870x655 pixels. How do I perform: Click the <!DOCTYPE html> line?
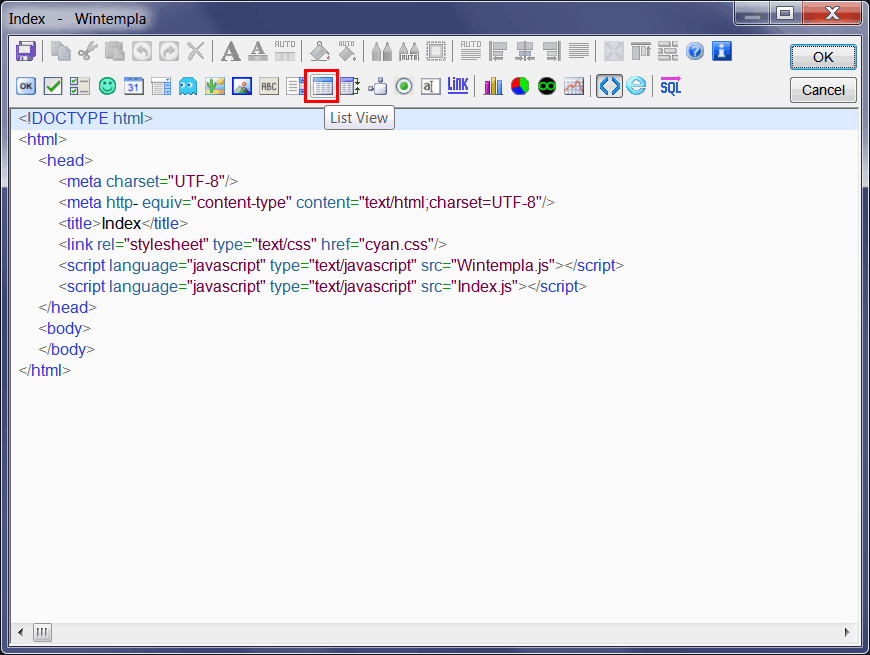point(85,119)
